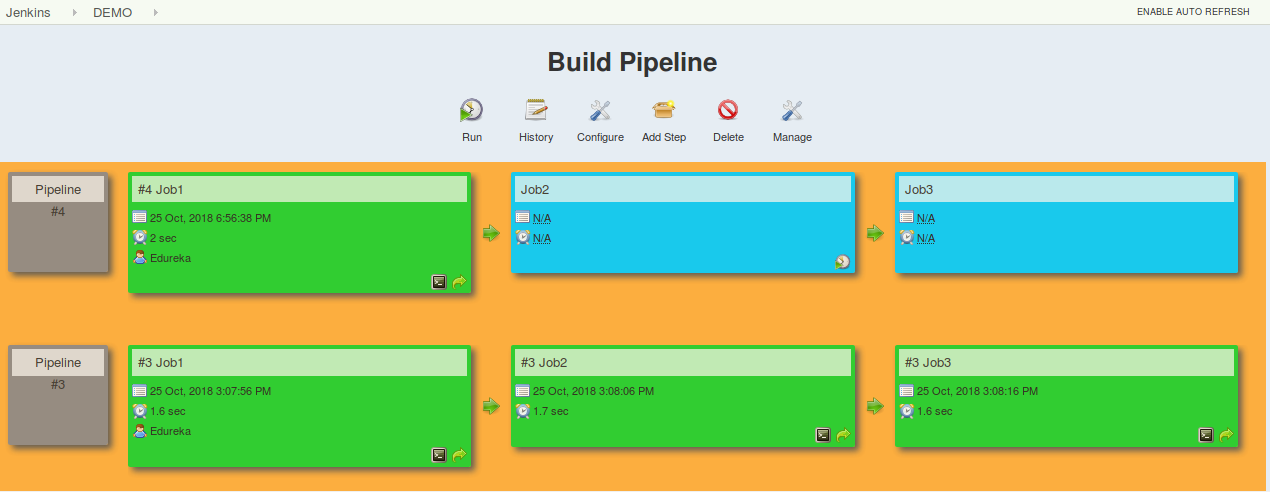The height and width of the screenshot is (492, 1270).
Task: Open console output for #3 Job3
Action: click(x=1207, y=435)
